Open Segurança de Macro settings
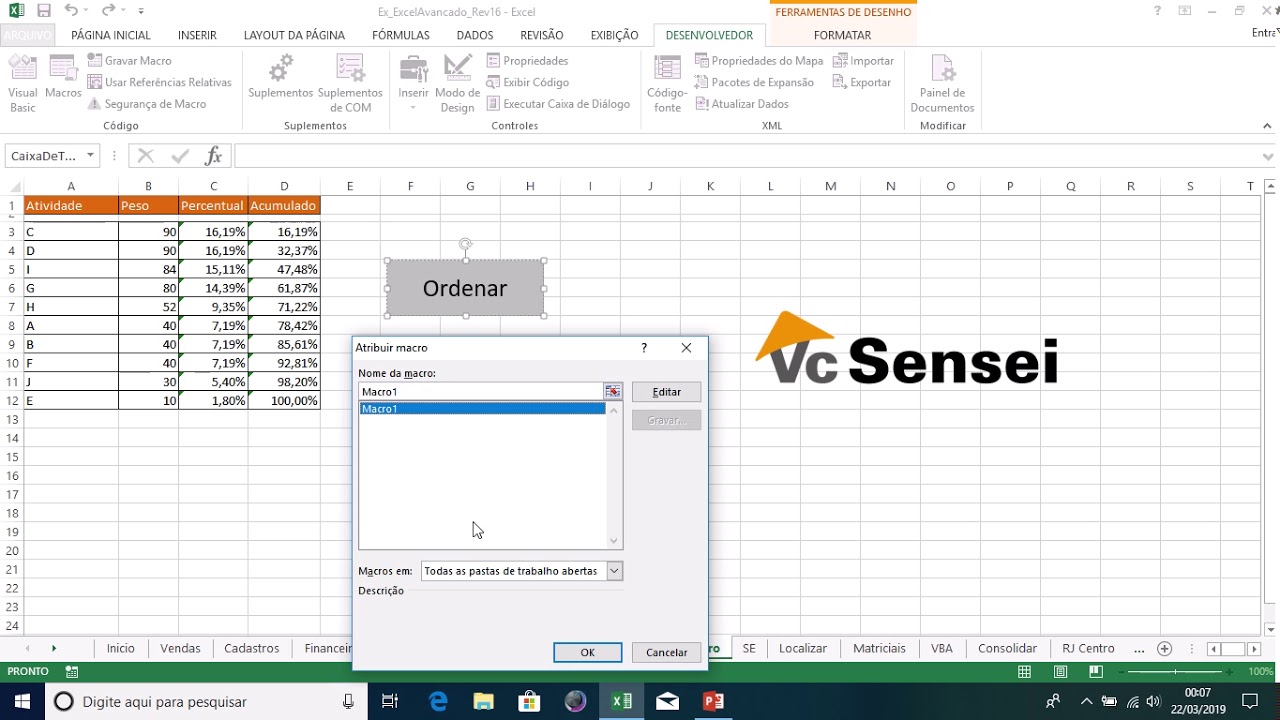The image size is (1280, 720). click(147, 104)
